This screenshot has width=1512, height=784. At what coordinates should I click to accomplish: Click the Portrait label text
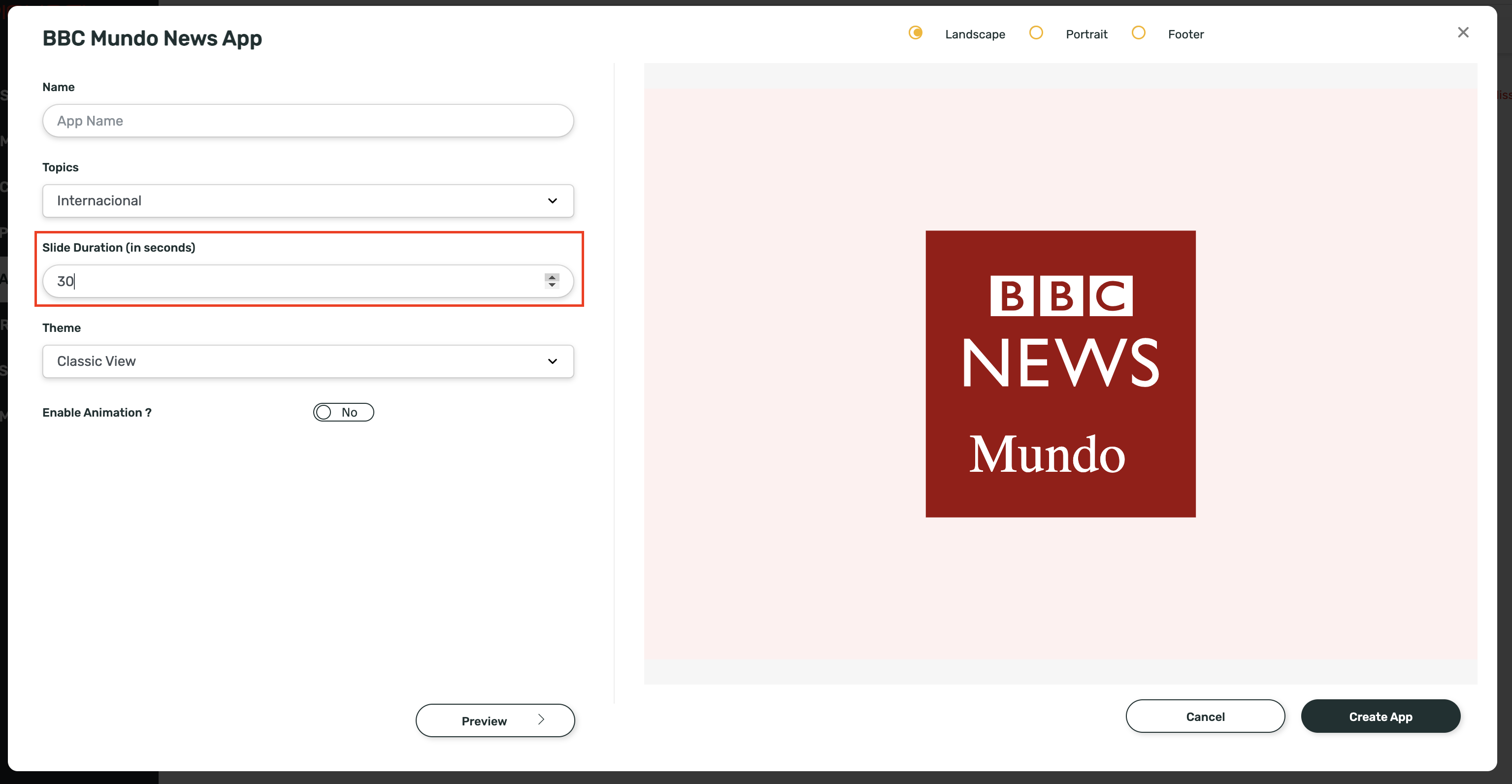point(1086,34)
